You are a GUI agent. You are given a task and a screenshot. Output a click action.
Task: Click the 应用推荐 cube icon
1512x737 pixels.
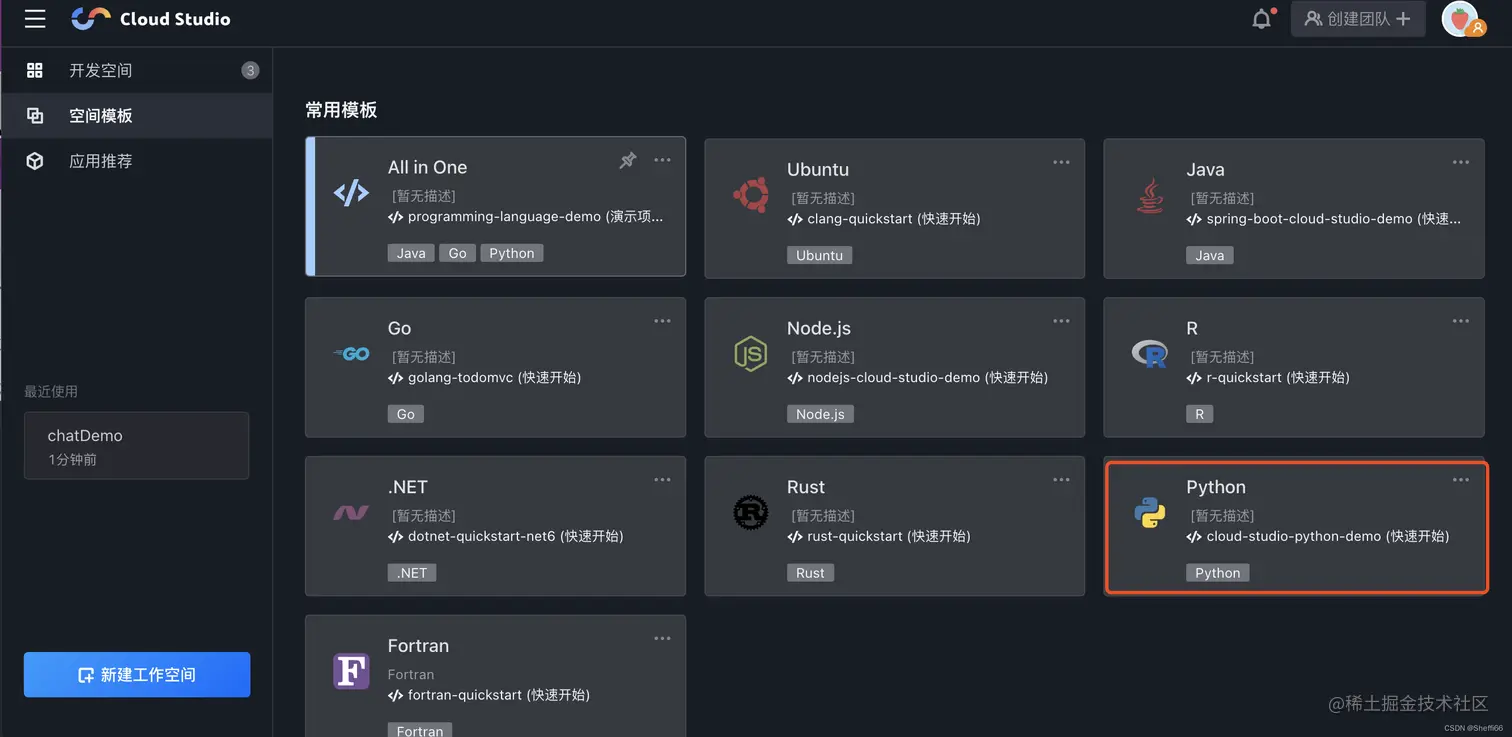[35, 161]
